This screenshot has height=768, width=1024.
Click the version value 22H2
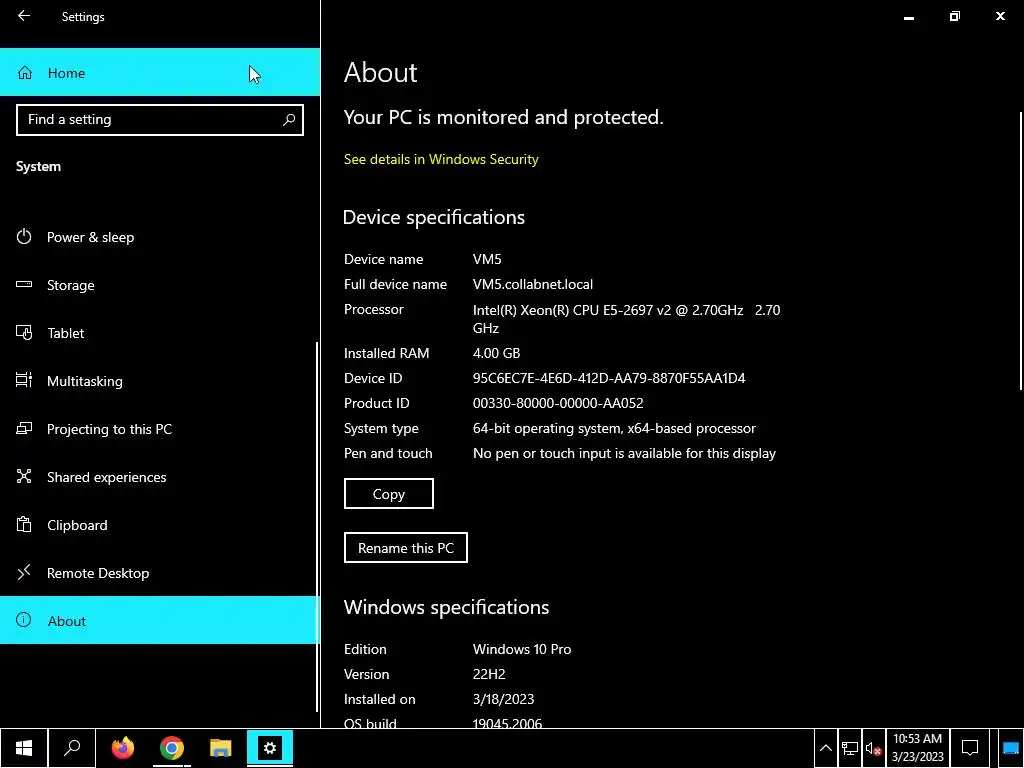489,674
